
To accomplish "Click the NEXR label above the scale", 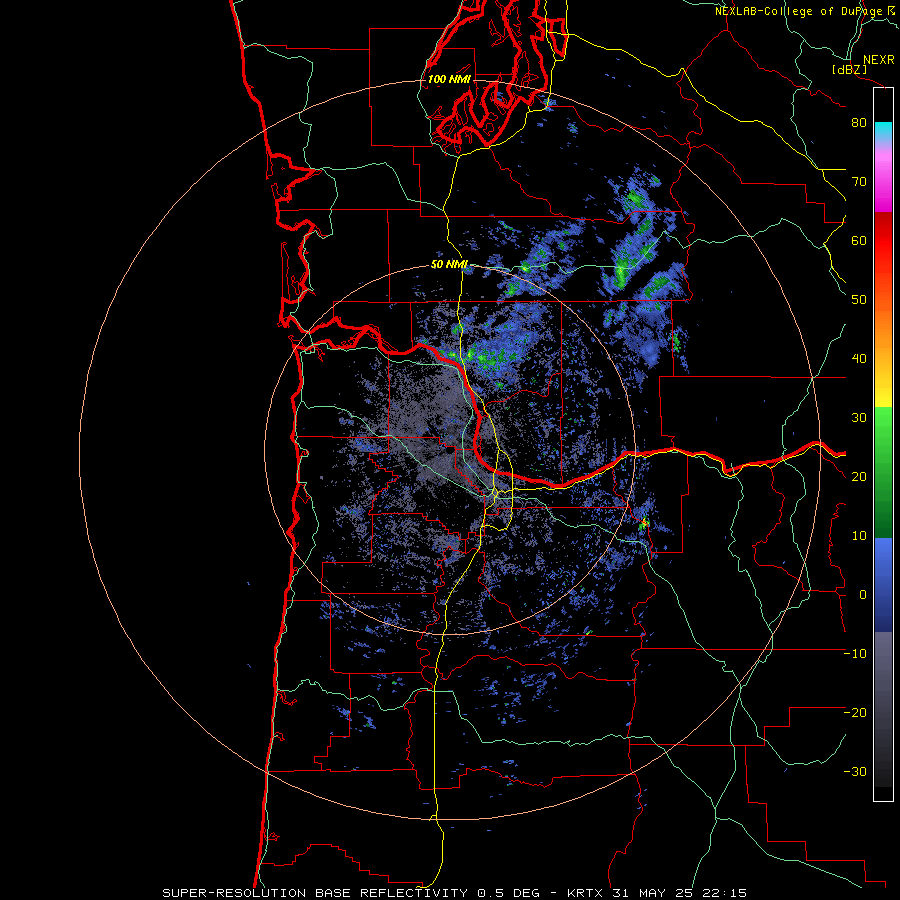I will pyautogui.click(x=878, y=60).
